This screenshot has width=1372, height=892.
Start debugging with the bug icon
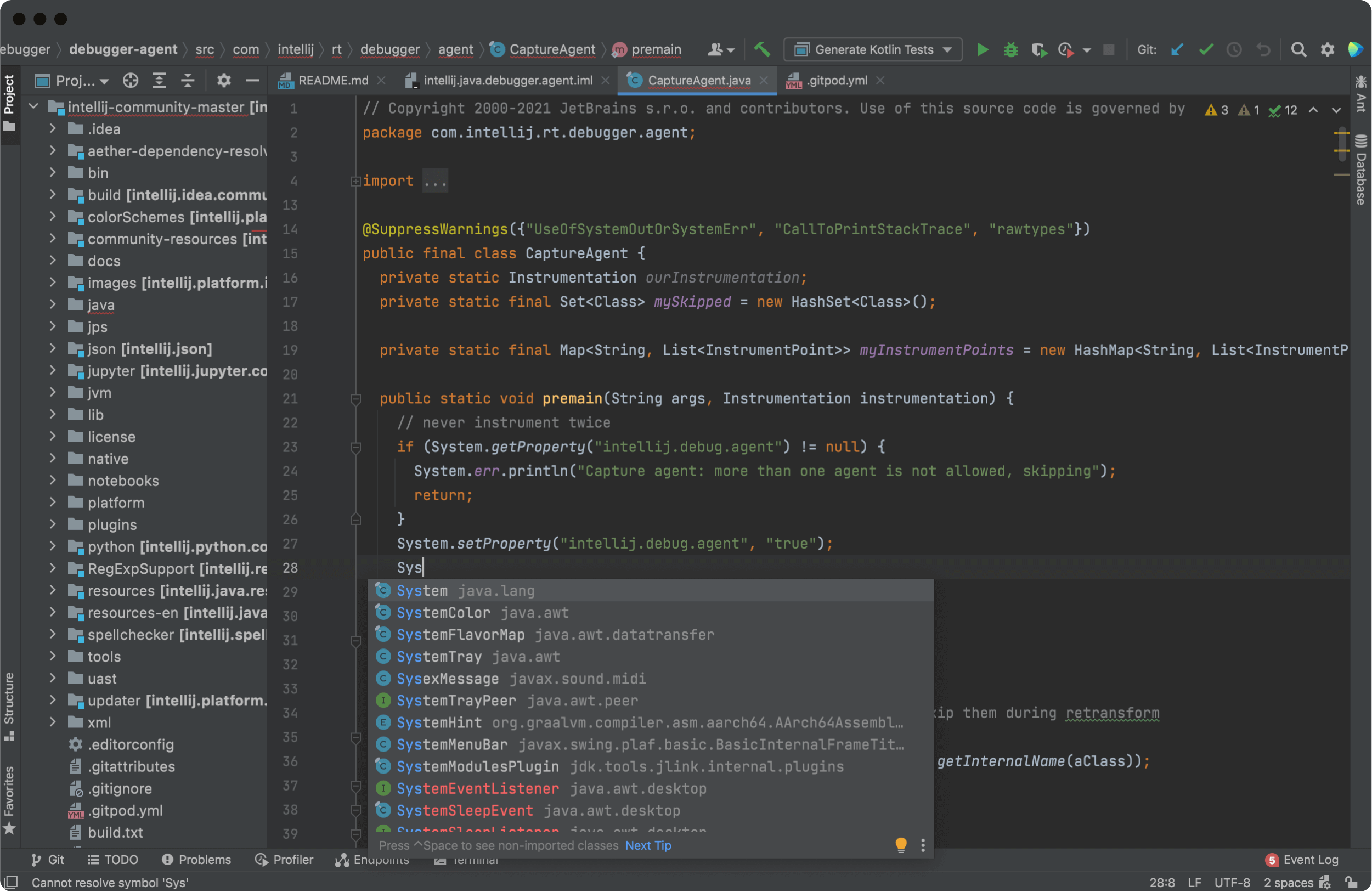click(x=1010, y=49)
